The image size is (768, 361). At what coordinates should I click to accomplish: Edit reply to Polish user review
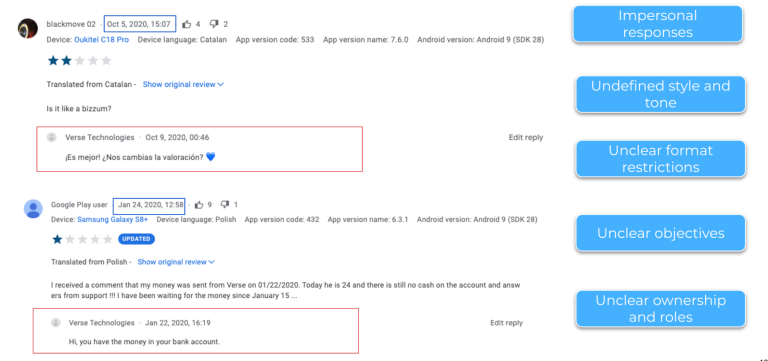(506, 323)
